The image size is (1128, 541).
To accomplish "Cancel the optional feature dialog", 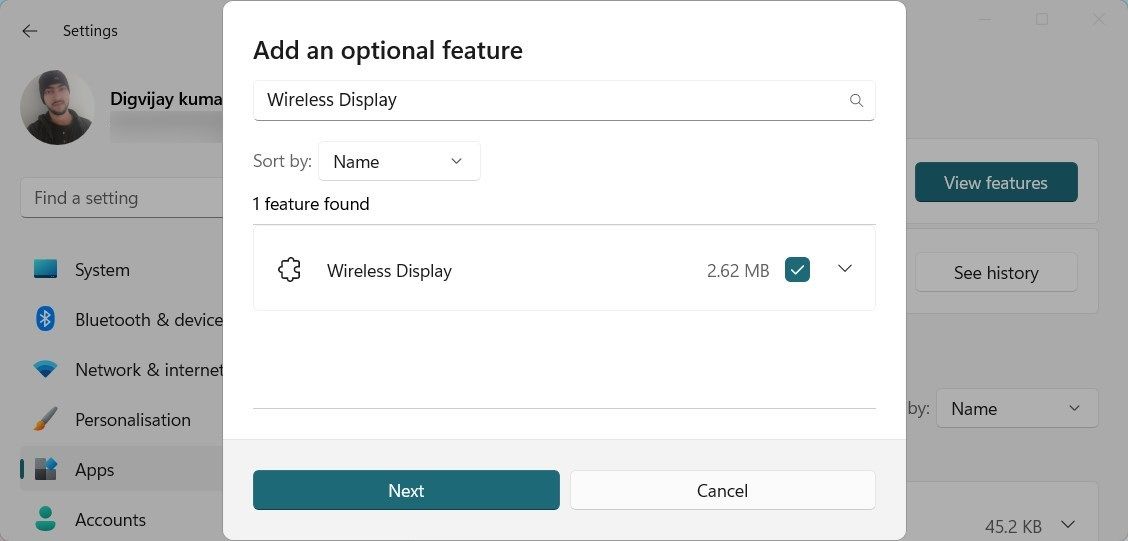I will (x=722, y=490).
